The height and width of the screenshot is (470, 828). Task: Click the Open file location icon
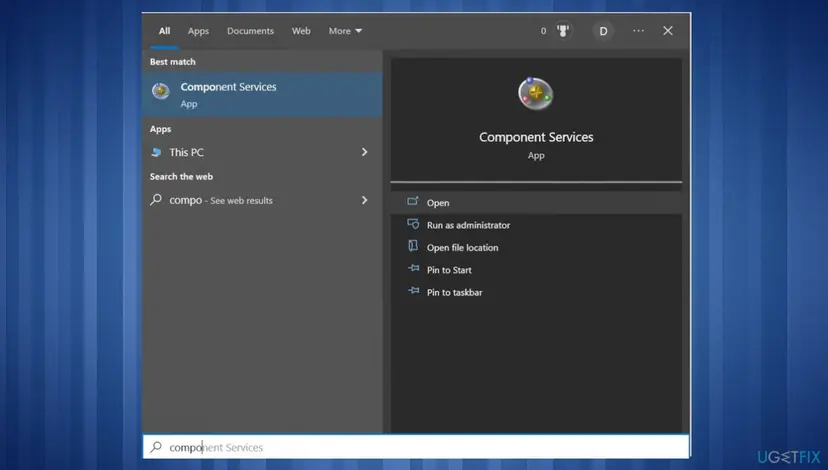pyautogui.click(x=413, y=246)
